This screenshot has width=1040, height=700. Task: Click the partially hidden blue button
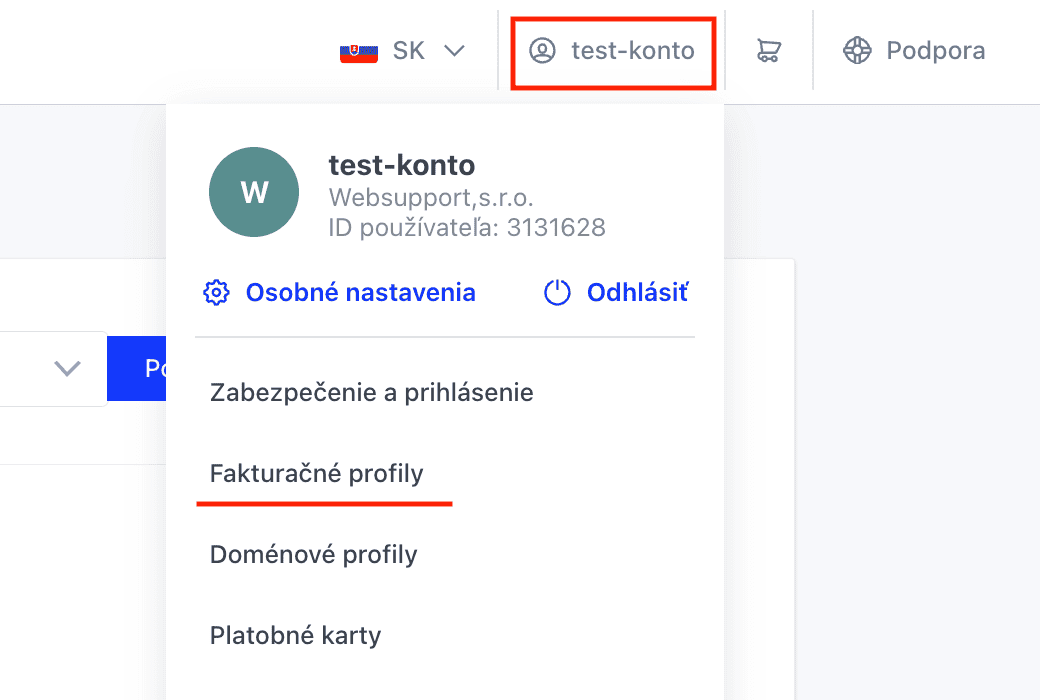[137, 368]
